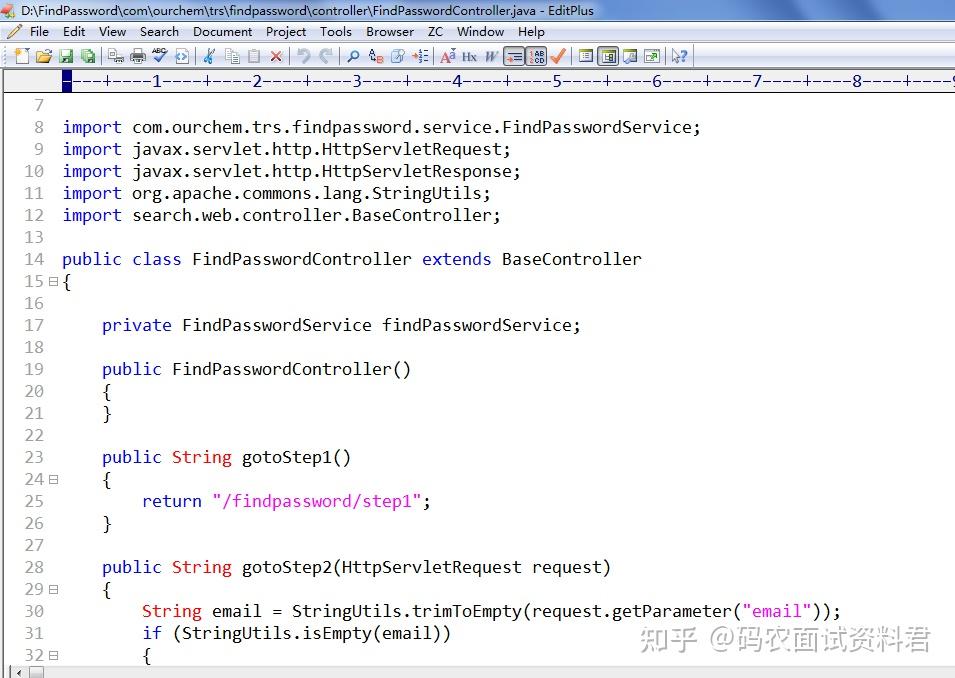Viewport: 955px width, 678px height.
Task: Open the Window menu
Action: (x=480, y=32)
